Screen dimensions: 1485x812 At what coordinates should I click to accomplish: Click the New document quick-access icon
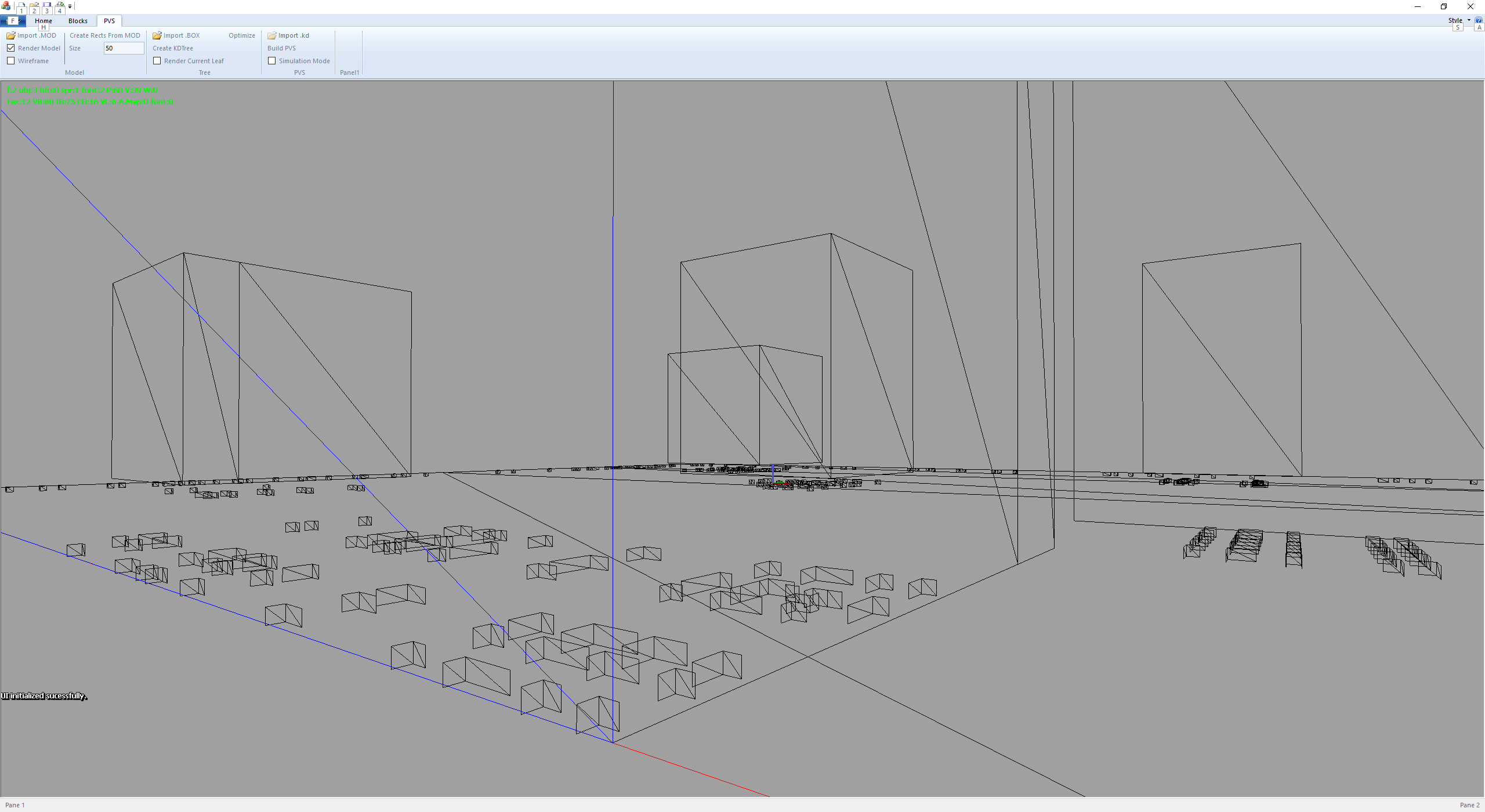pyautogui.click(x=21, y=6)
